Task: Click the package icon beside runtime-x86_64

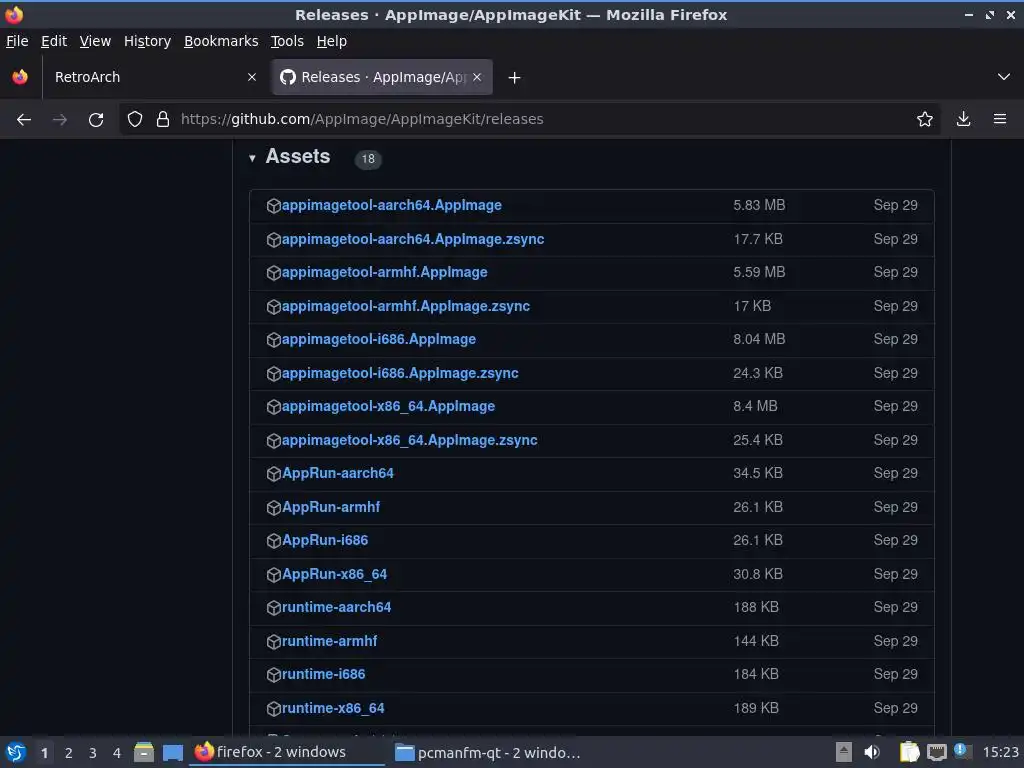Action: click(x=274, y=709)
